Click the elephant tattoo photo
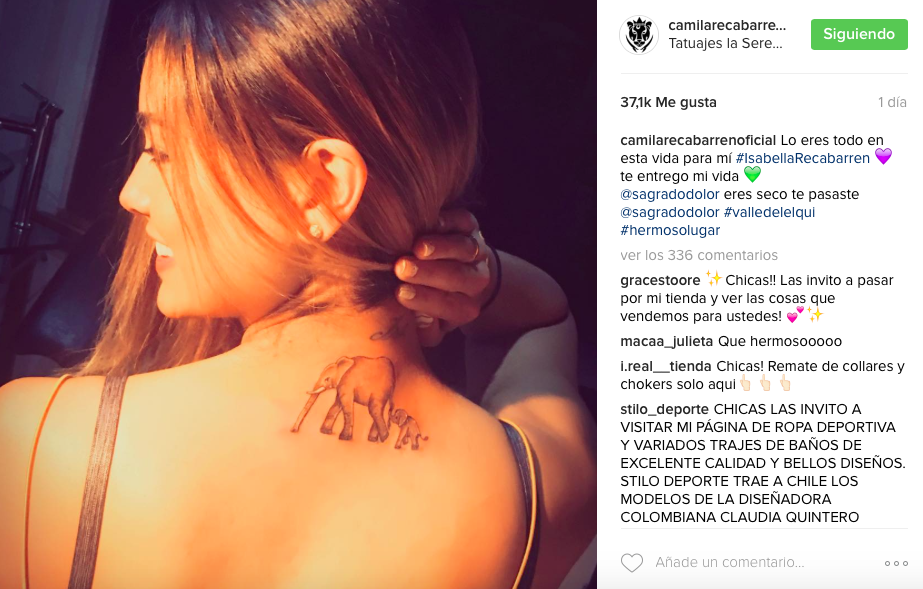 (x=298, y=294)
